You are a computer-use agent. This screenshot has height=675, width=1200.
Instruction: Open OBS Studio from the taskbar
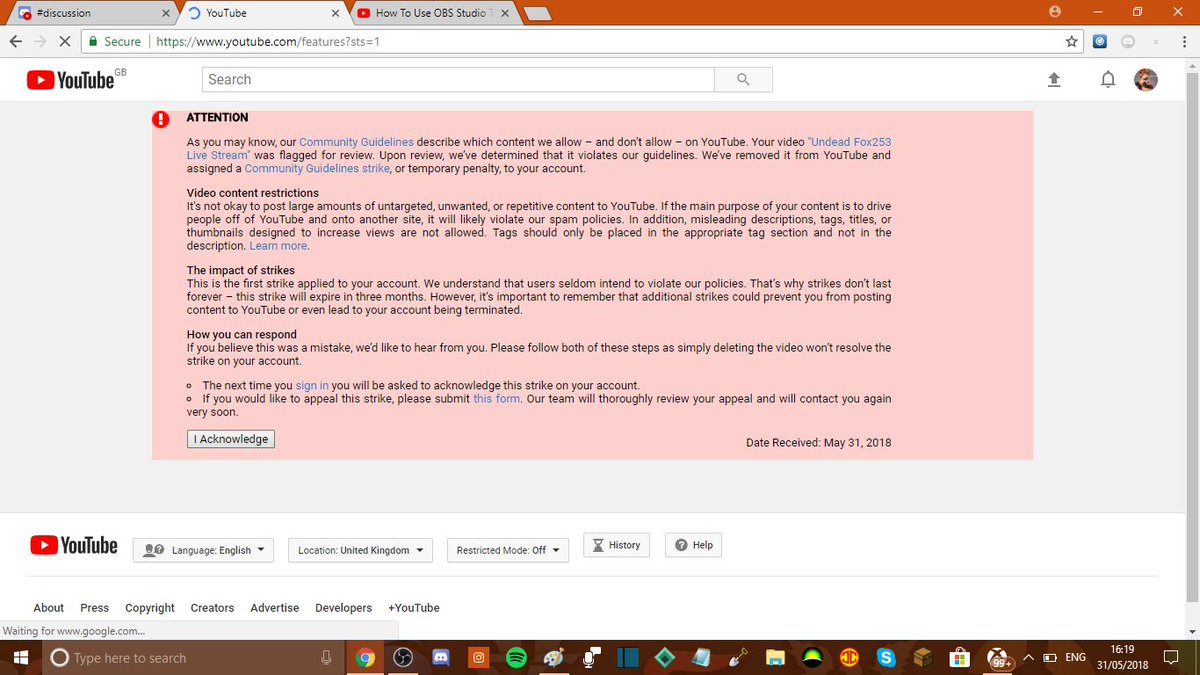402,658
